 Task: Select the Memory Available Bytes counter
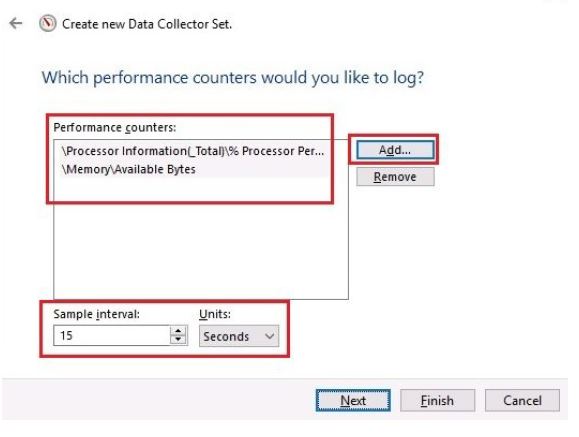pos(193,169)
